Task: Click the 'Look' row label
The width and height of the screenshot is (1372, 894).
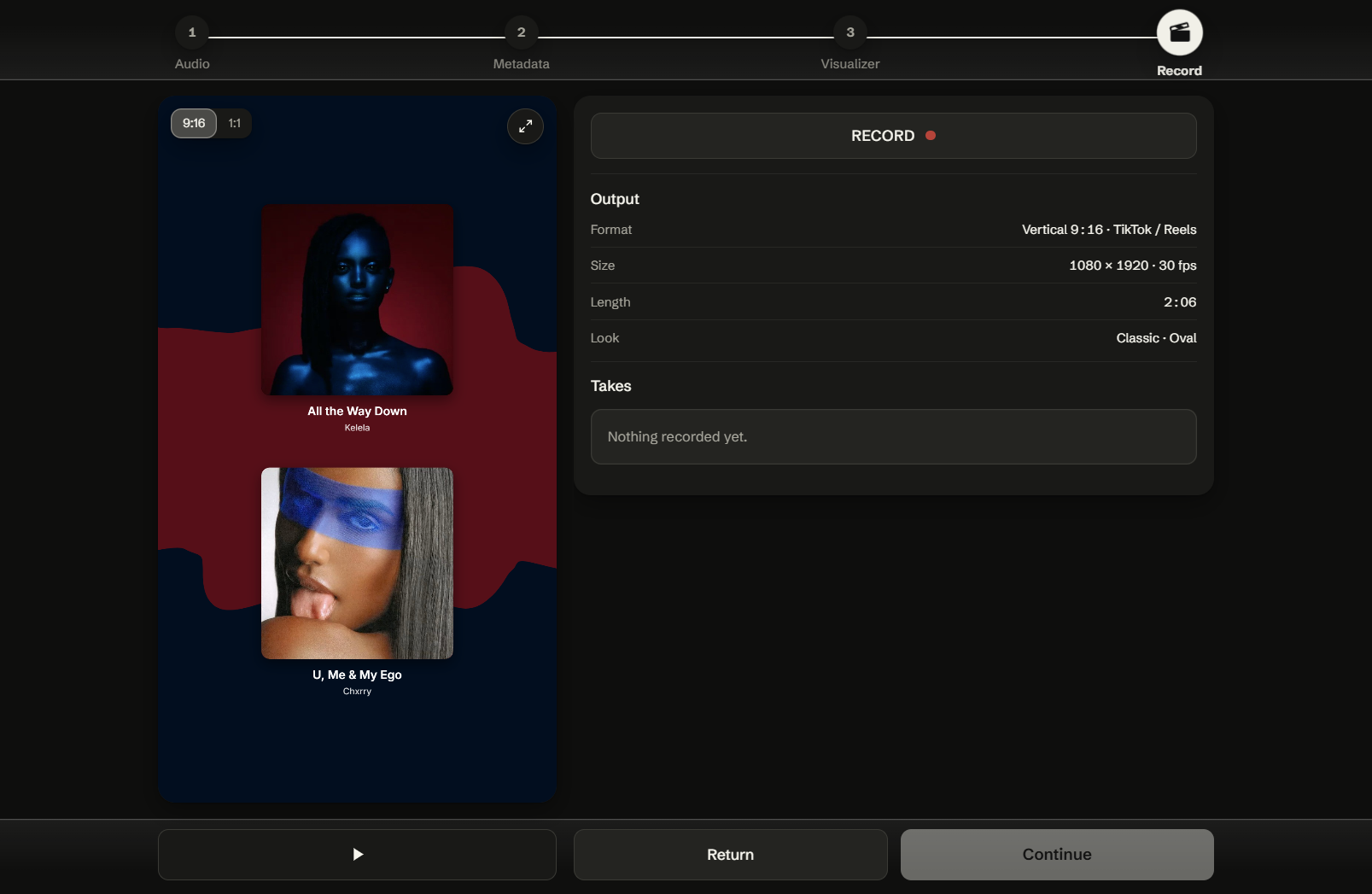Action: [x=604, y=338]
